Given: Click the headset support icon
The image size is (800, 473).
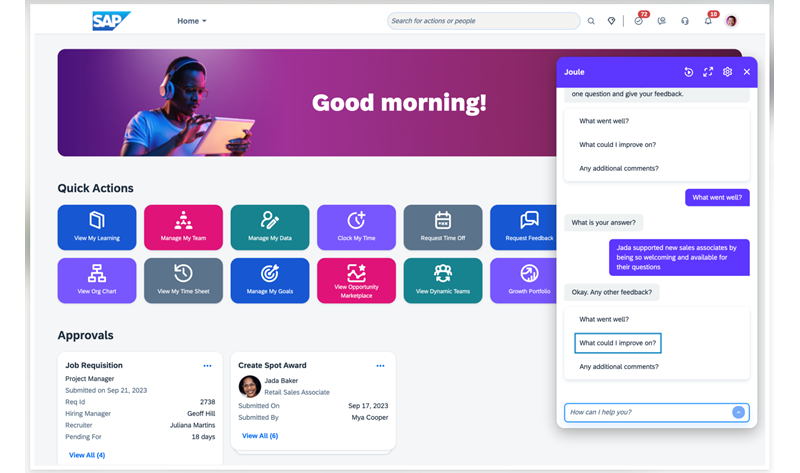Looking at the screenshot, I should coord(685,21).
